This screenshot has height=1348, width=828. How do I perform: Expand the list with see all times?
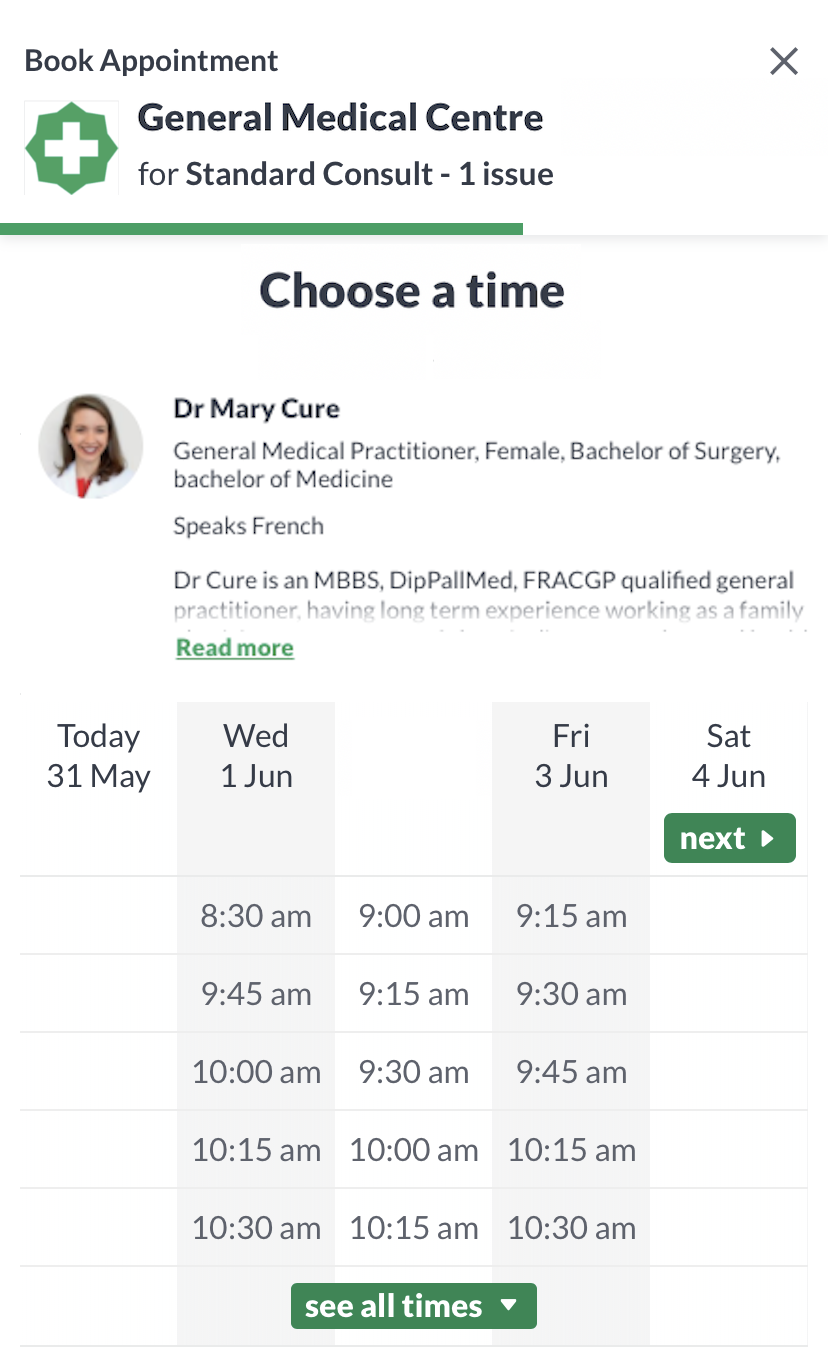click(x=414, y=1306)
